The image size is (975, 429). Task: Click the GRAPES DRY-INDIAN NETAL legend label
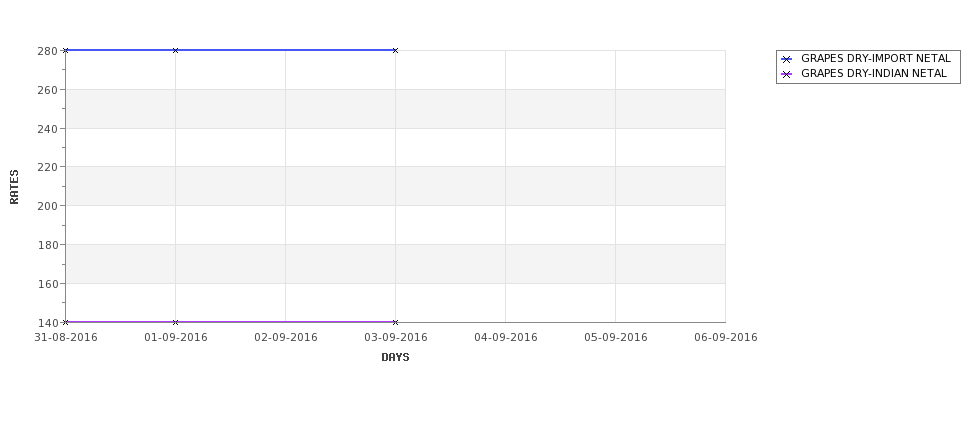tap(874, 73)
